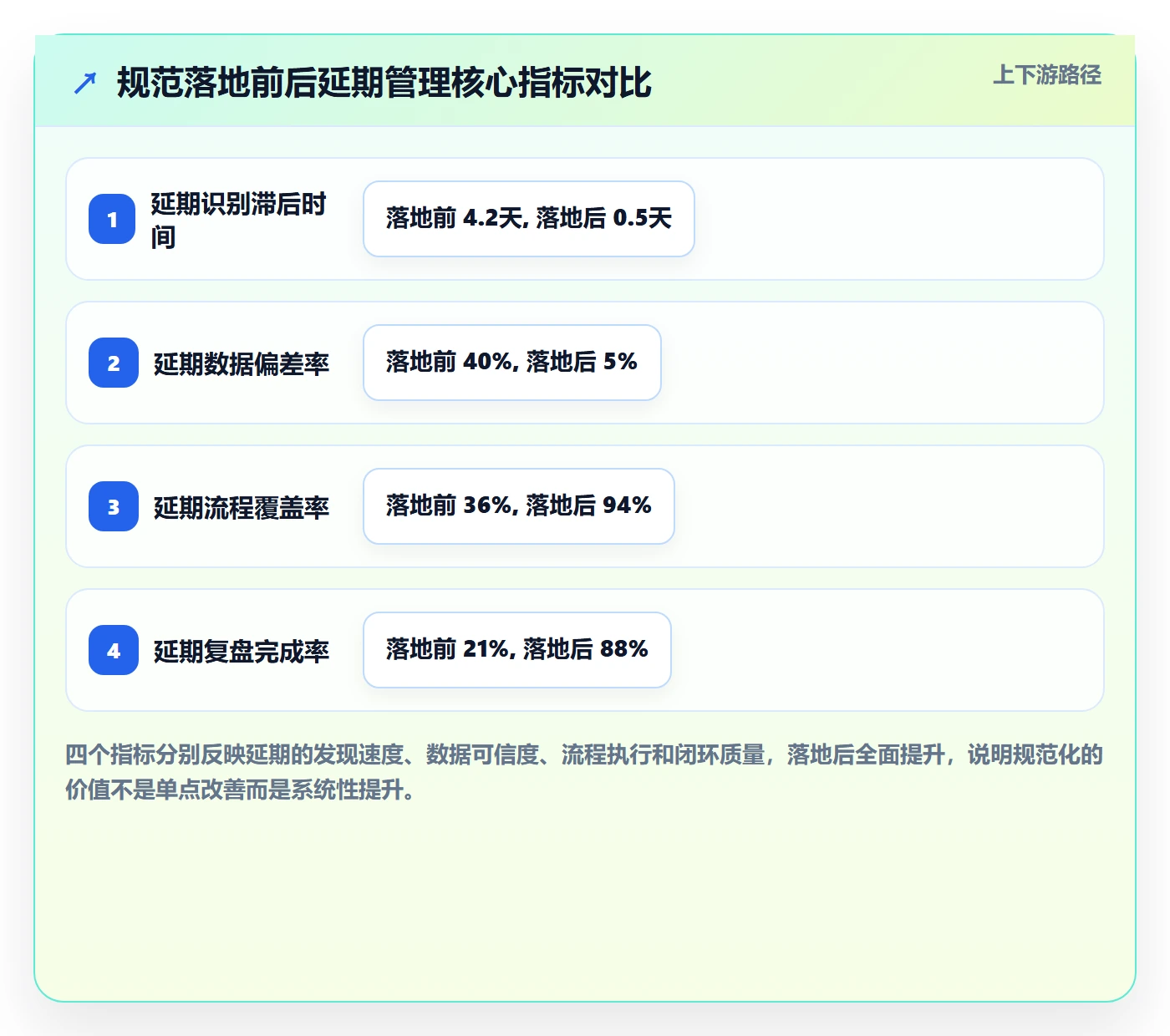The height and width of the screenshot is (1036, 1170).
Task: Click the value 落地前 40%, 落地后 5%
Action: 512,363
